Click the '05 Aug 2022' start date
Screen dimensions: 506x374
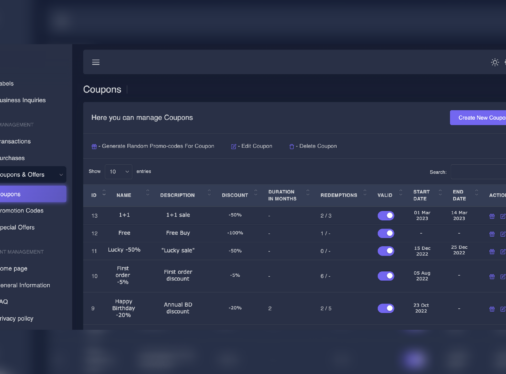422,276
